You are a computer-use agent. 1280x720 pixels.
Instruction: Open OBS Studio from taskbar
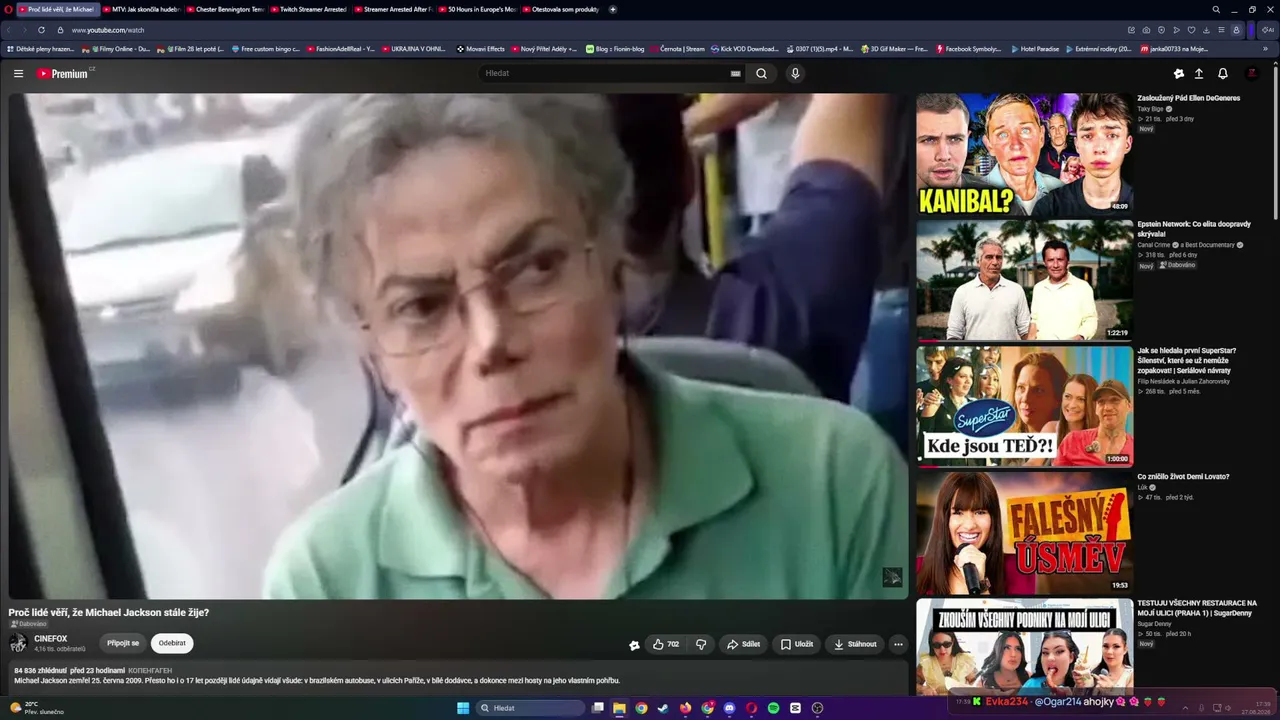pos(817,708)
